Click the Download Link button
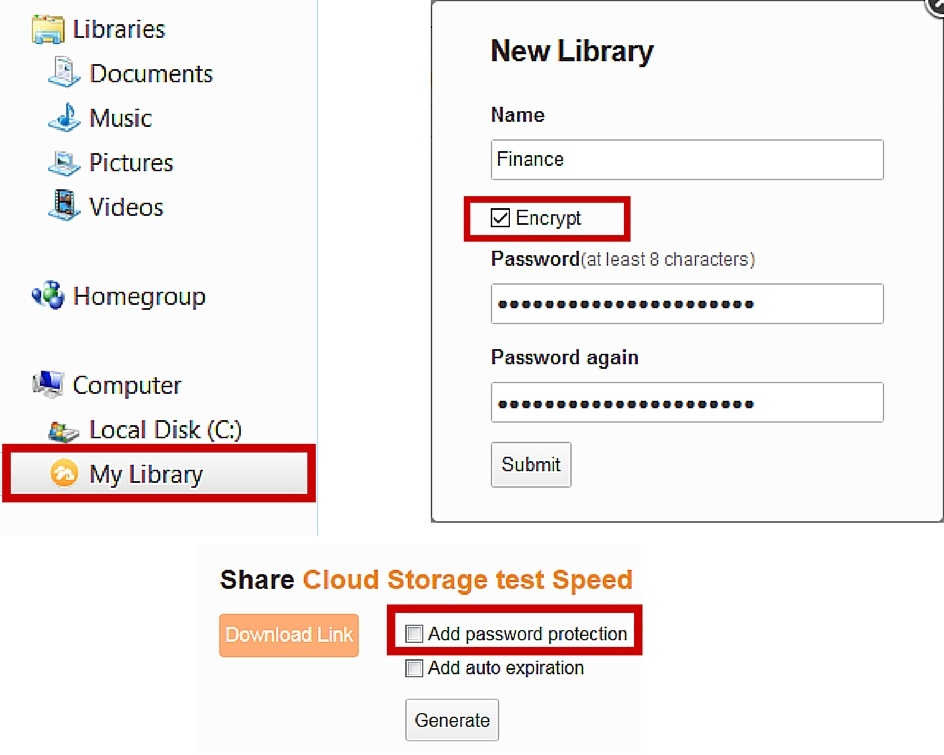Viewport: 944px width, 755px height. pyautogui.click(x=289, y=635)
